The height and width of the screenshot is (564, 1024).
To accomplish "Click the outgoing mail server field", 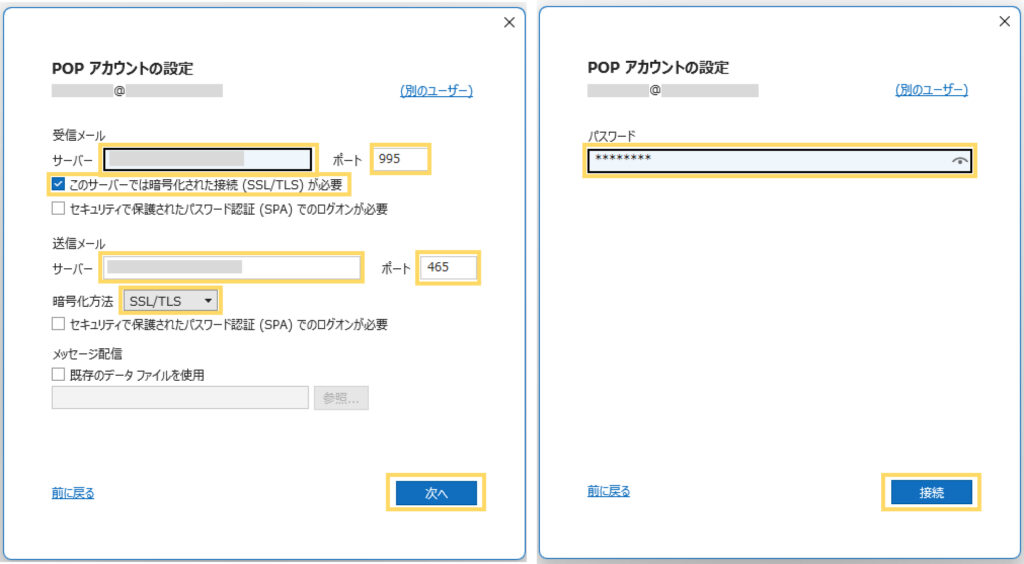I will click(231, 268).
